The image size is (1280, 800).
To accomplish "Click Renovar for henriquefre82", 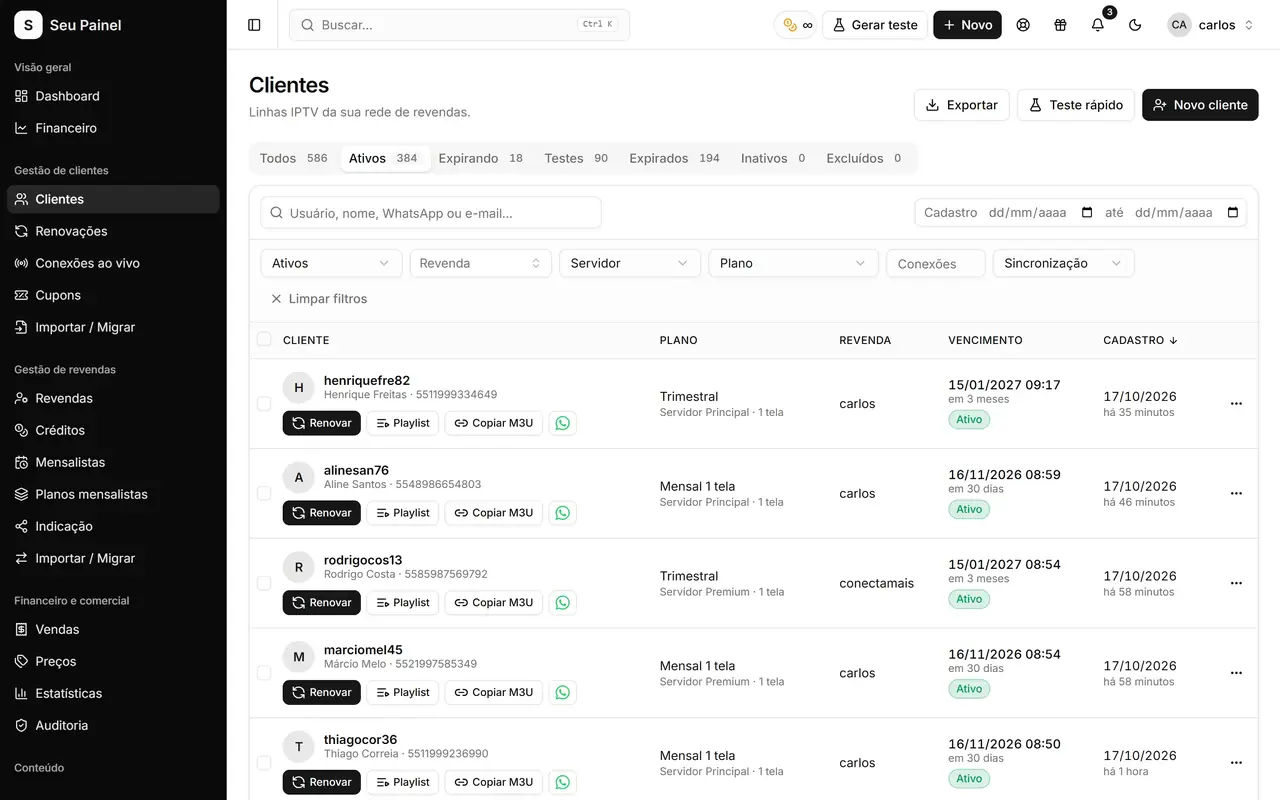I will coord(322,423).
